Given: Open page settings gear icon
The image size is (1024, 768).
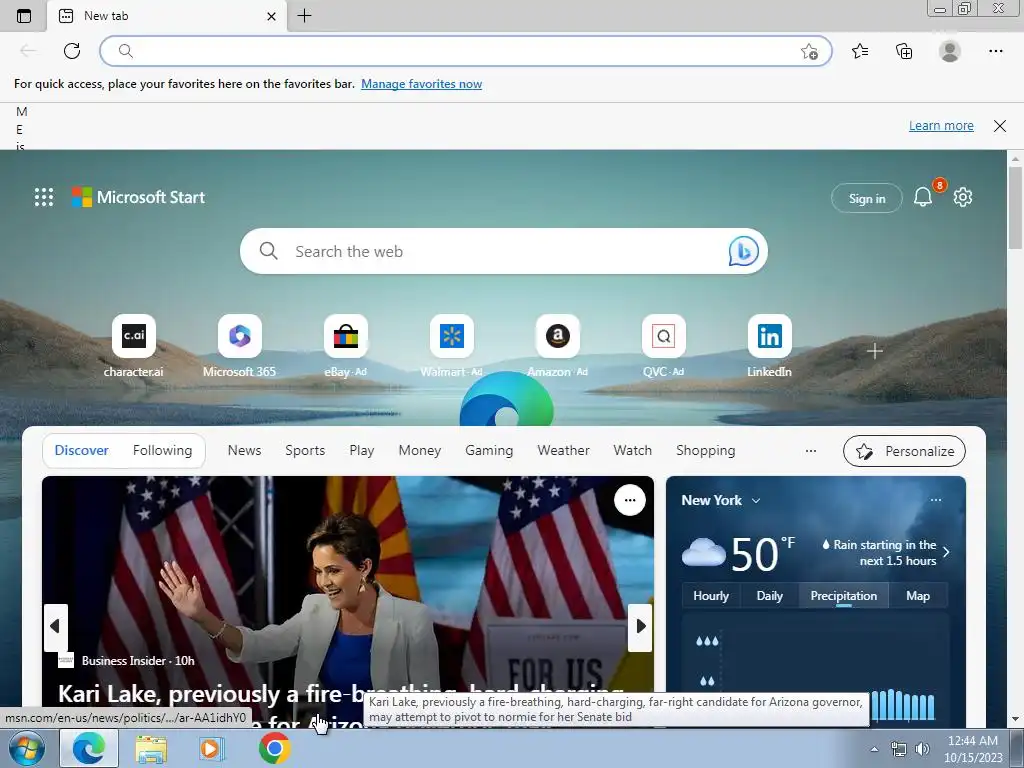Looking at the screenshot, I should pos(963,197).
